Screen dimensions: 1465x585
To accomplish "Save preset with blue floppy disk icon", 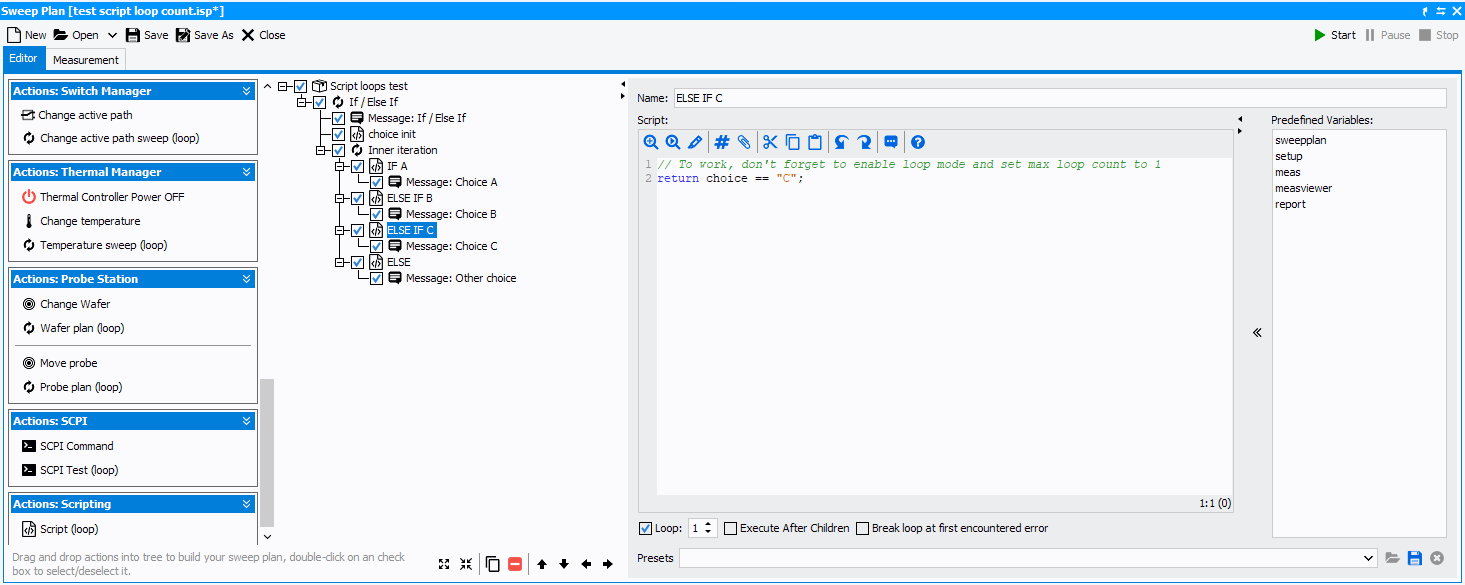I will (1415, 557).
